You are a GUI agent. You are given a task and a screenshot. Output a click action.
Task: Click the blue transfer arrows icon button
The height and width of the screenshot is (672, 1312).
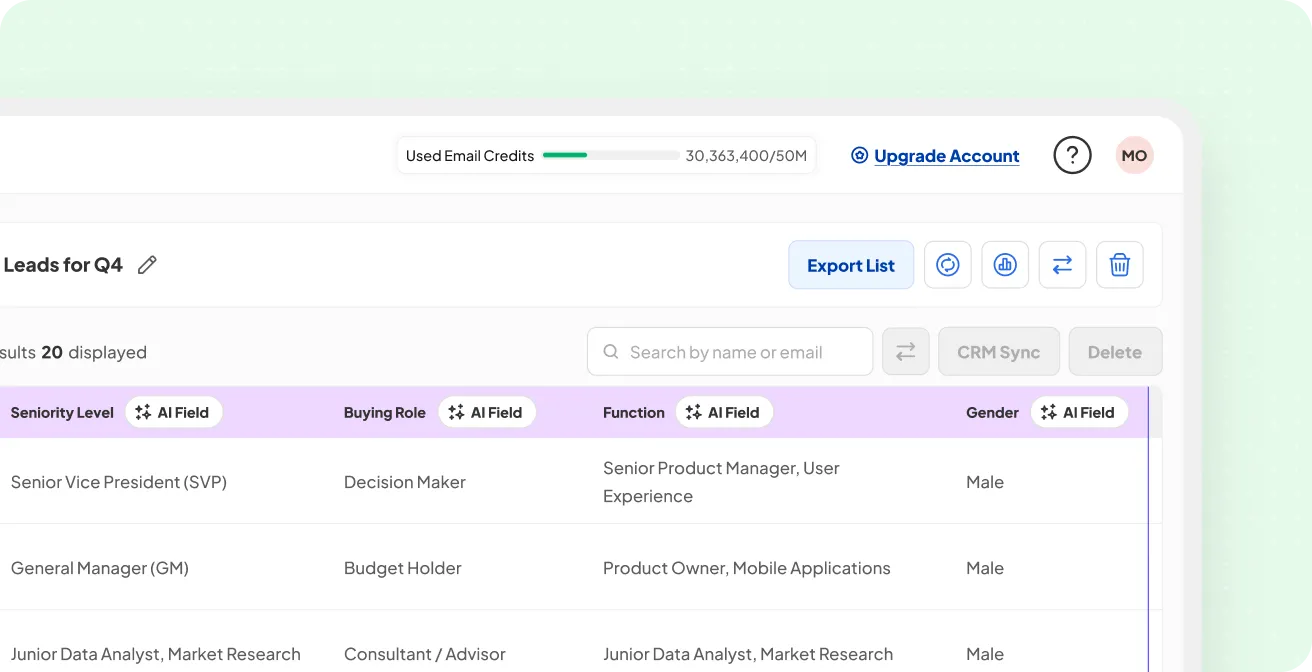1062,265
